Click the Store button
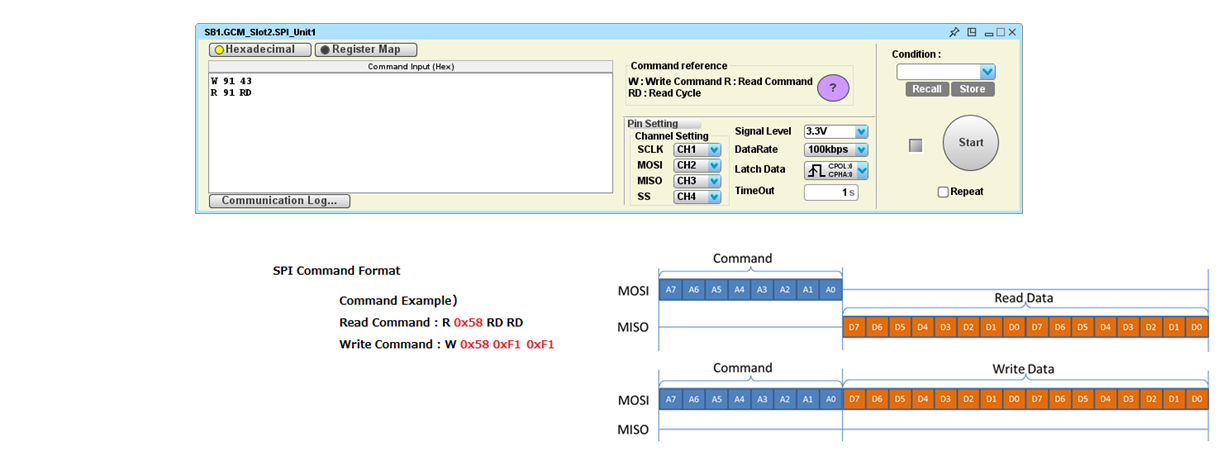Image resolution: width=1220 pixels, height=465 pixels. [x=972, y=89]
